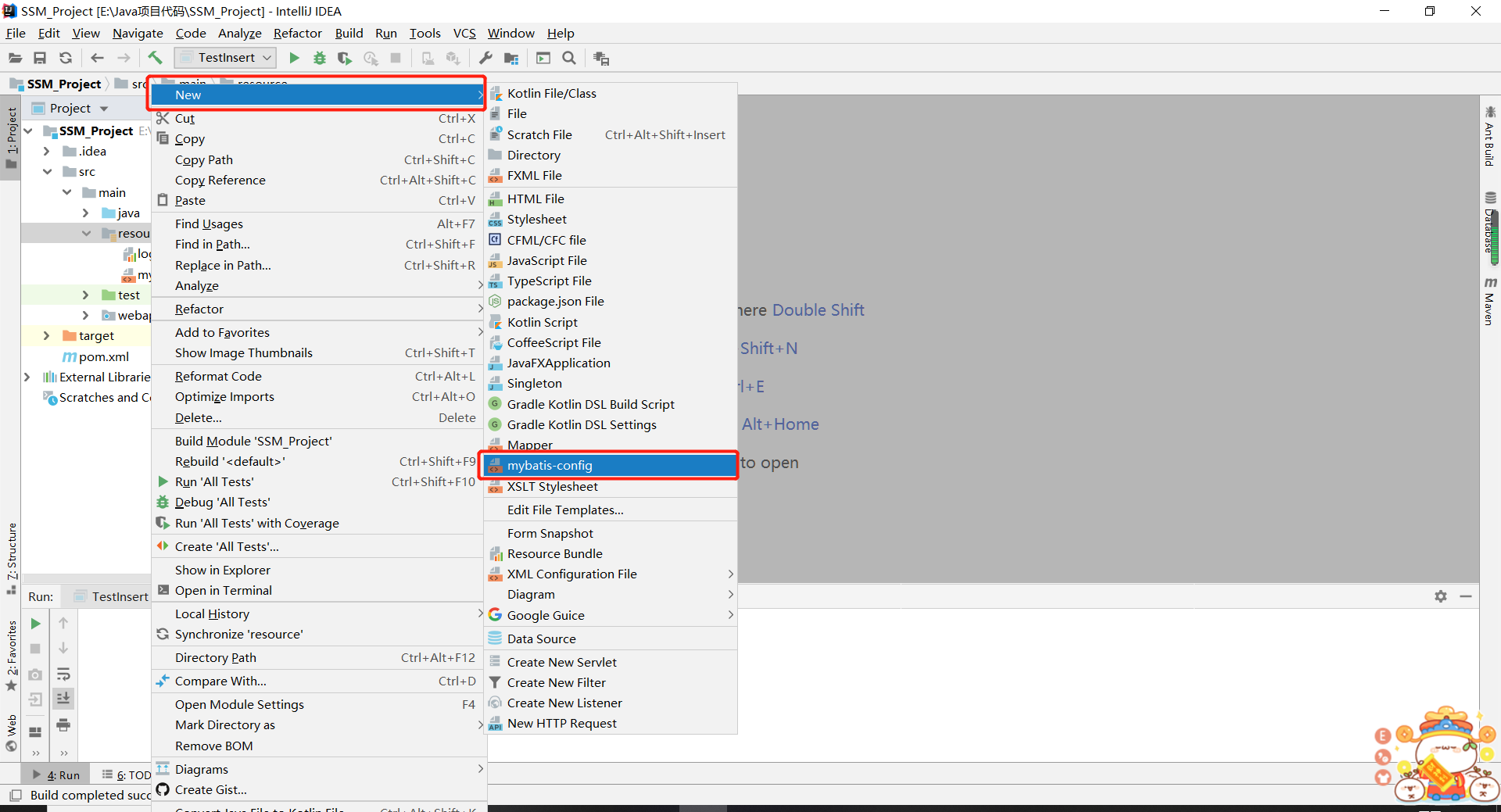Image resolution: width=1501 pixels, height=812 pixels.
Task: Select Google Guice submenu entry
Action: pos(611,615)
